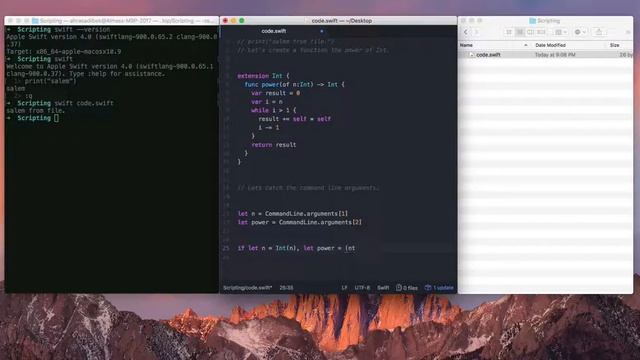640x360 pixels.
Task: Go forward in the Finder window
Action: (x=476, y=32)
